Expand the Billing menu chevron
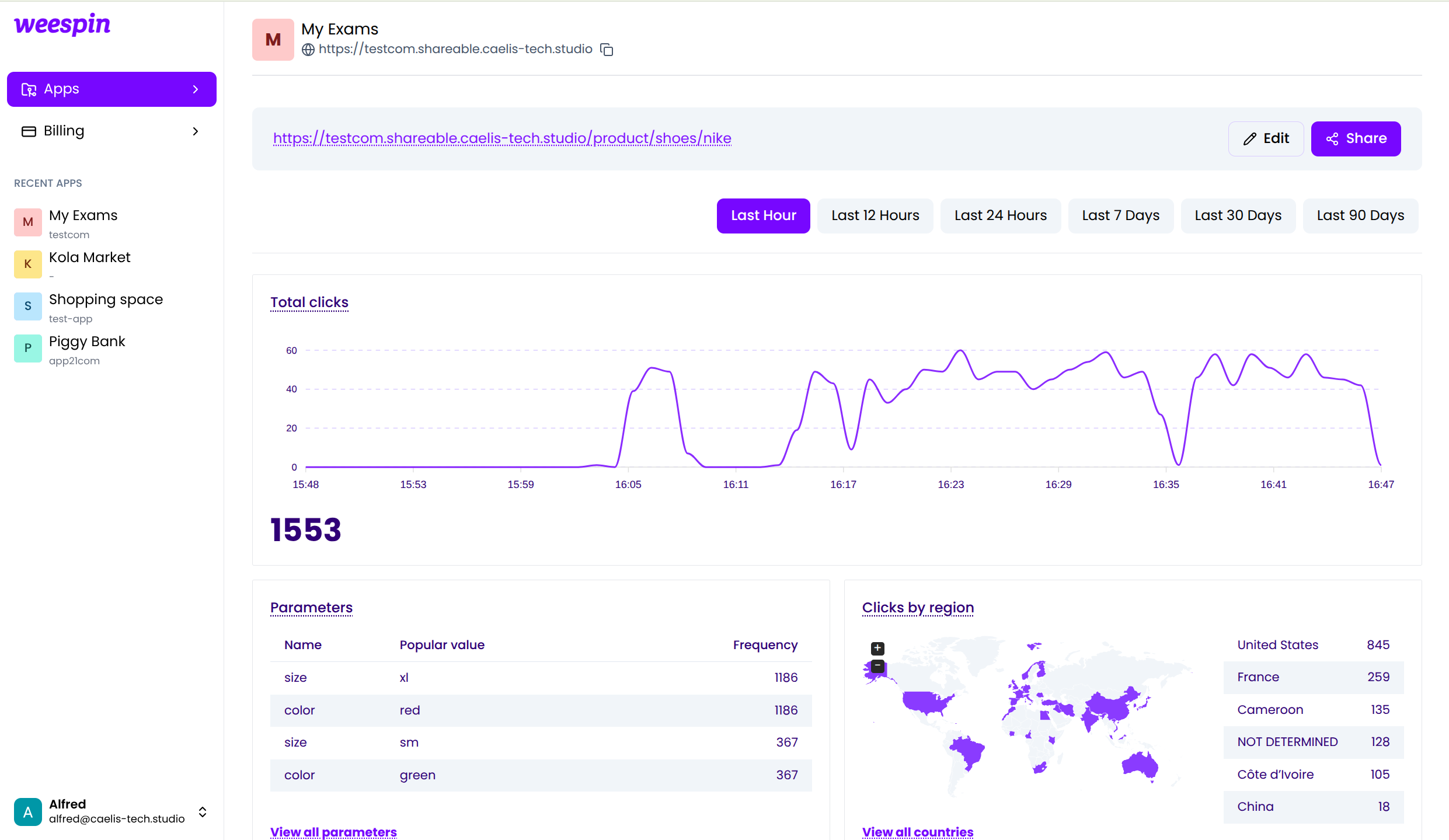 click(x=196, y=131)
